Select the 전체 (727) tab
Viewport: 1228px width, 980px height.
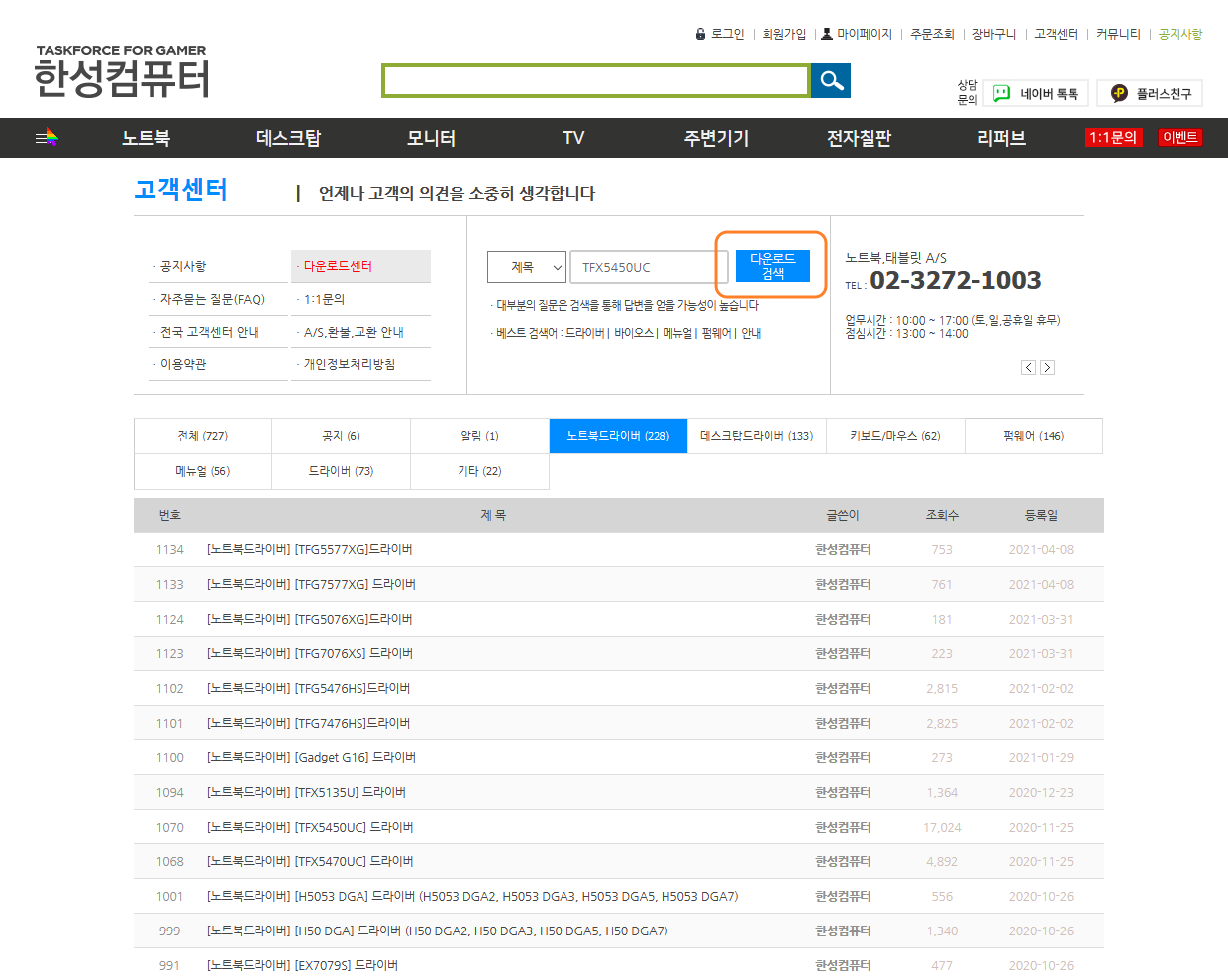click(x=202, y=436)
